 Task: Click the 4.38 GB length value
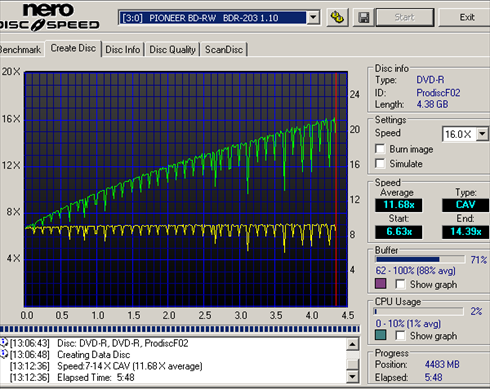432,104
